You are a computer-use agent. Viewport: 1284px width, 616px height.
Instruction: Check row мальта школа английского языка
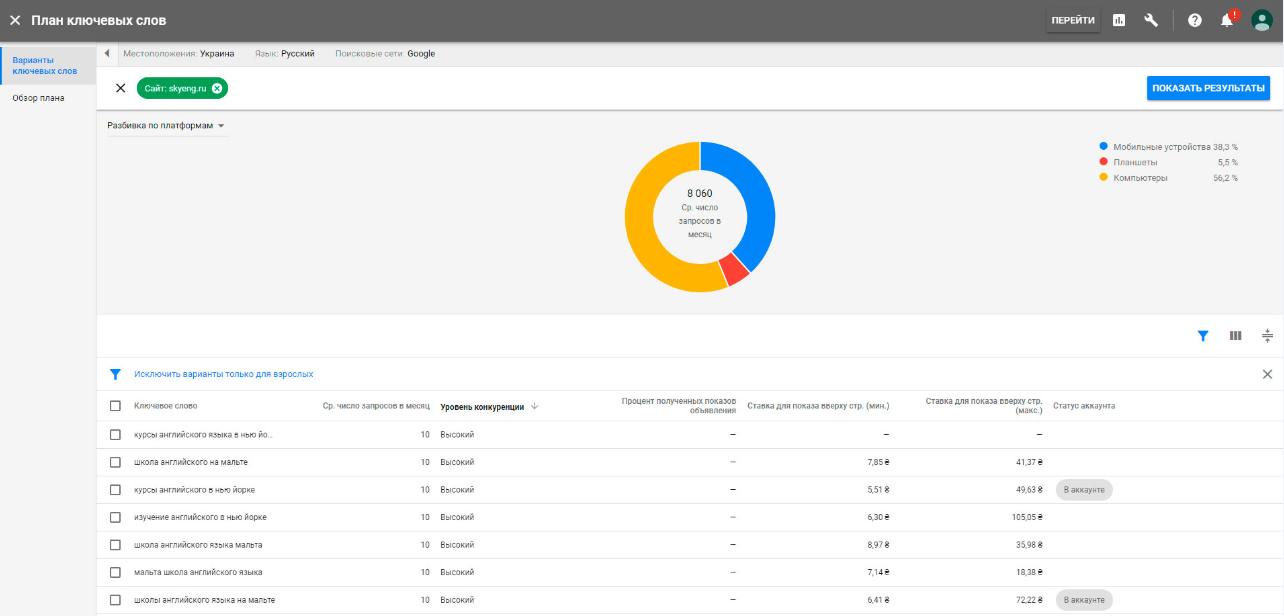click(115, 572)
